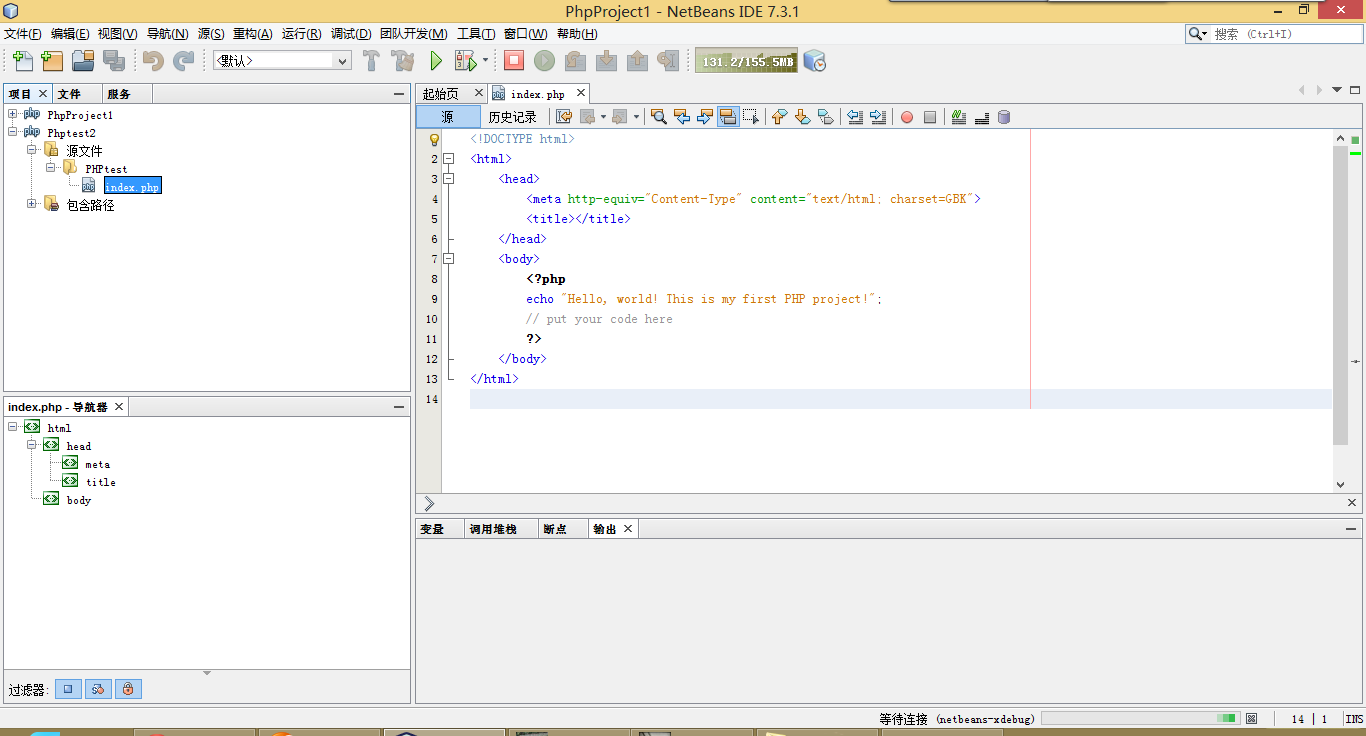Click the Previous Bookmark icon
The image size is (1366, 736).
(779, 117)
